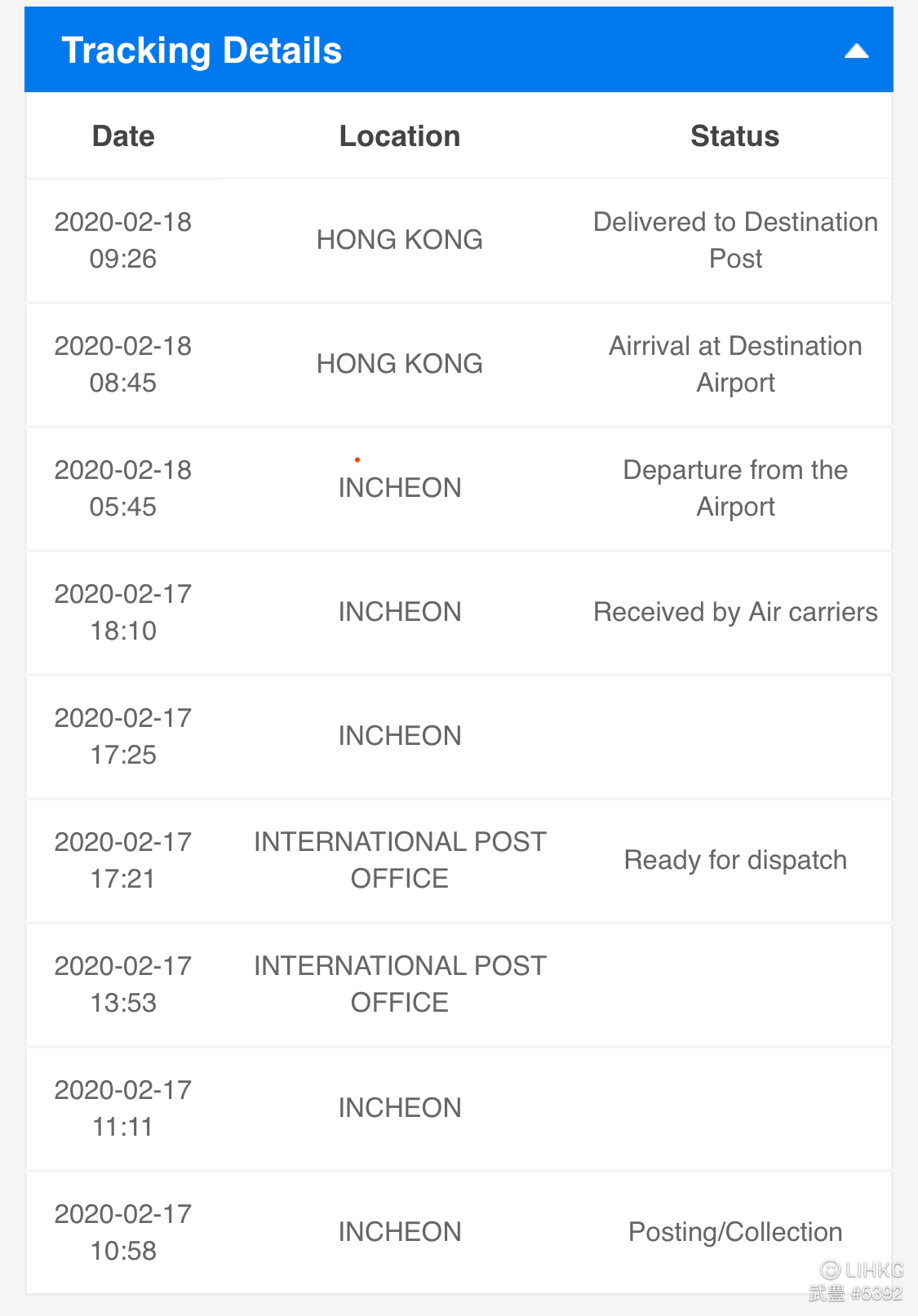Select the Status column header

coord(735,136)
